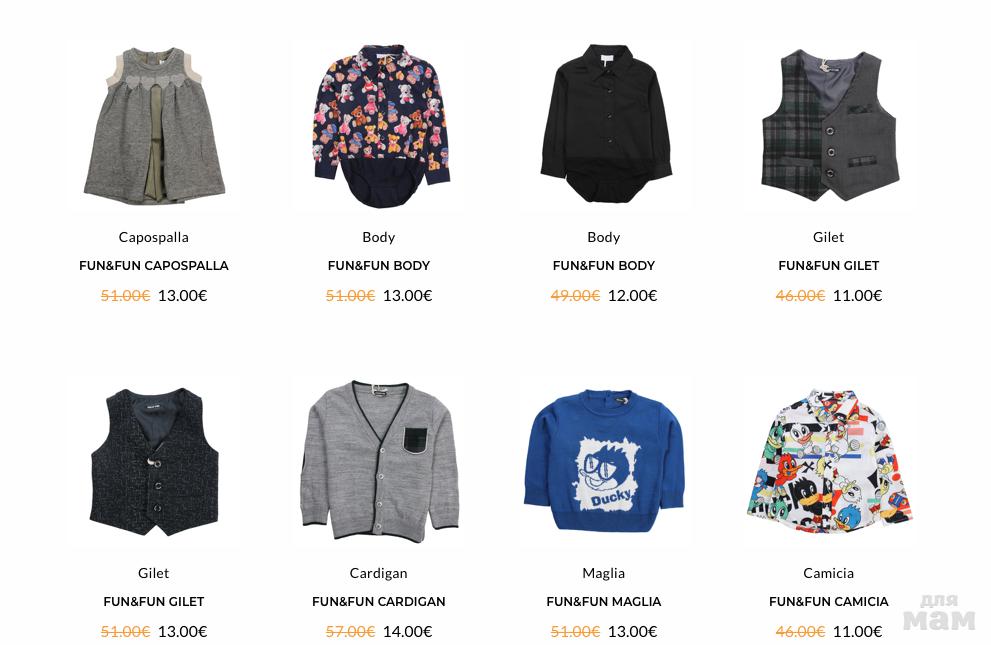Open the black shirt body image

(x=604, y=123)
